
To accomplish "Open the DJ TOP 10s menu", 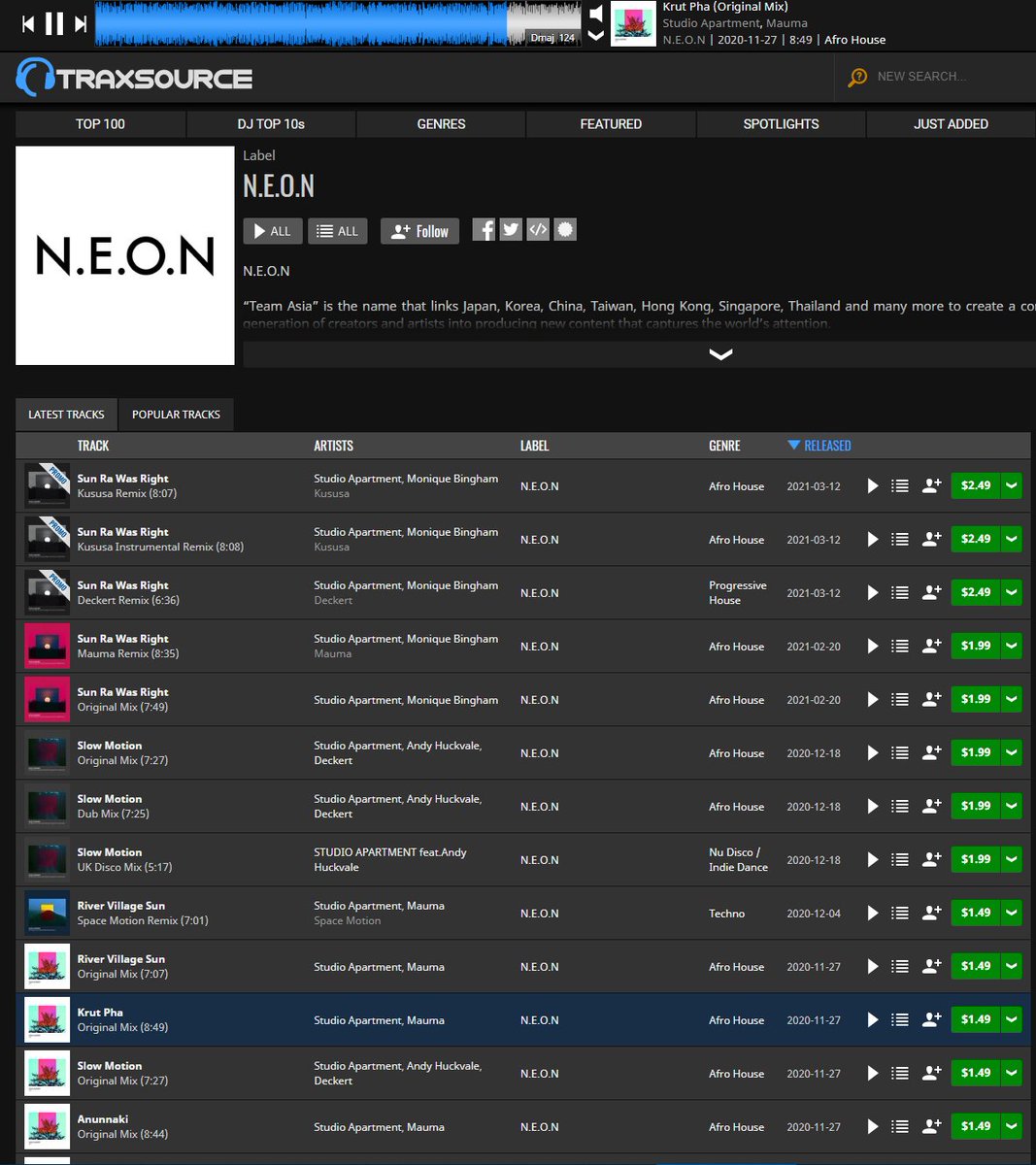I will 271,124.
